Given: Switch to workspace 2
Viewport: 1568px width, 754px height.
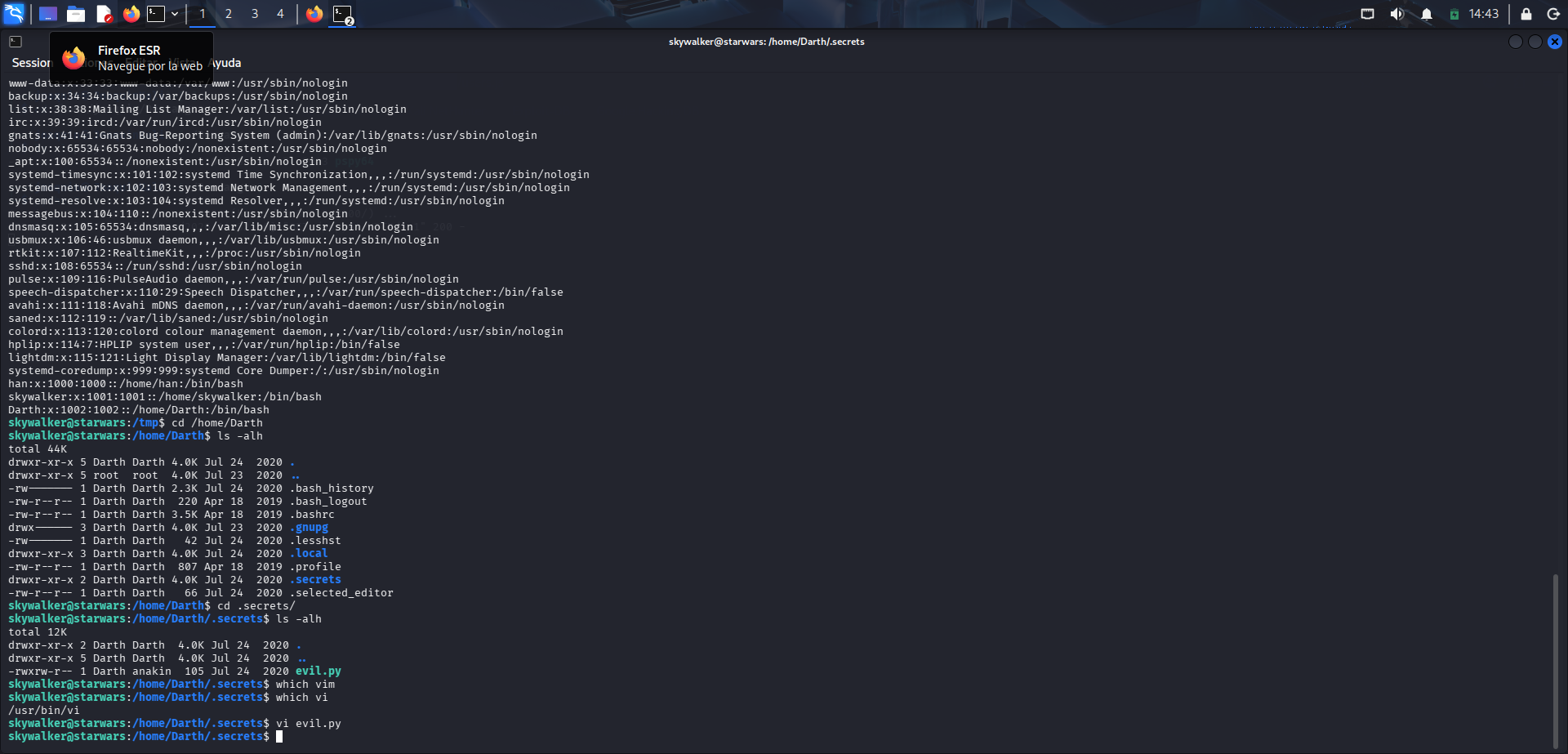Looking at the screenshot, I should 229,14.
